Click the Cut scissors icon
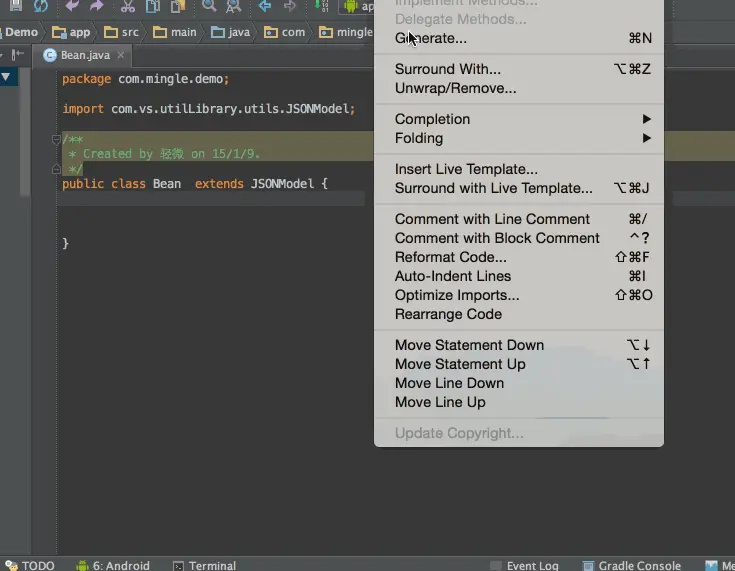Screen dimensions: 735x571 point(128,6)
